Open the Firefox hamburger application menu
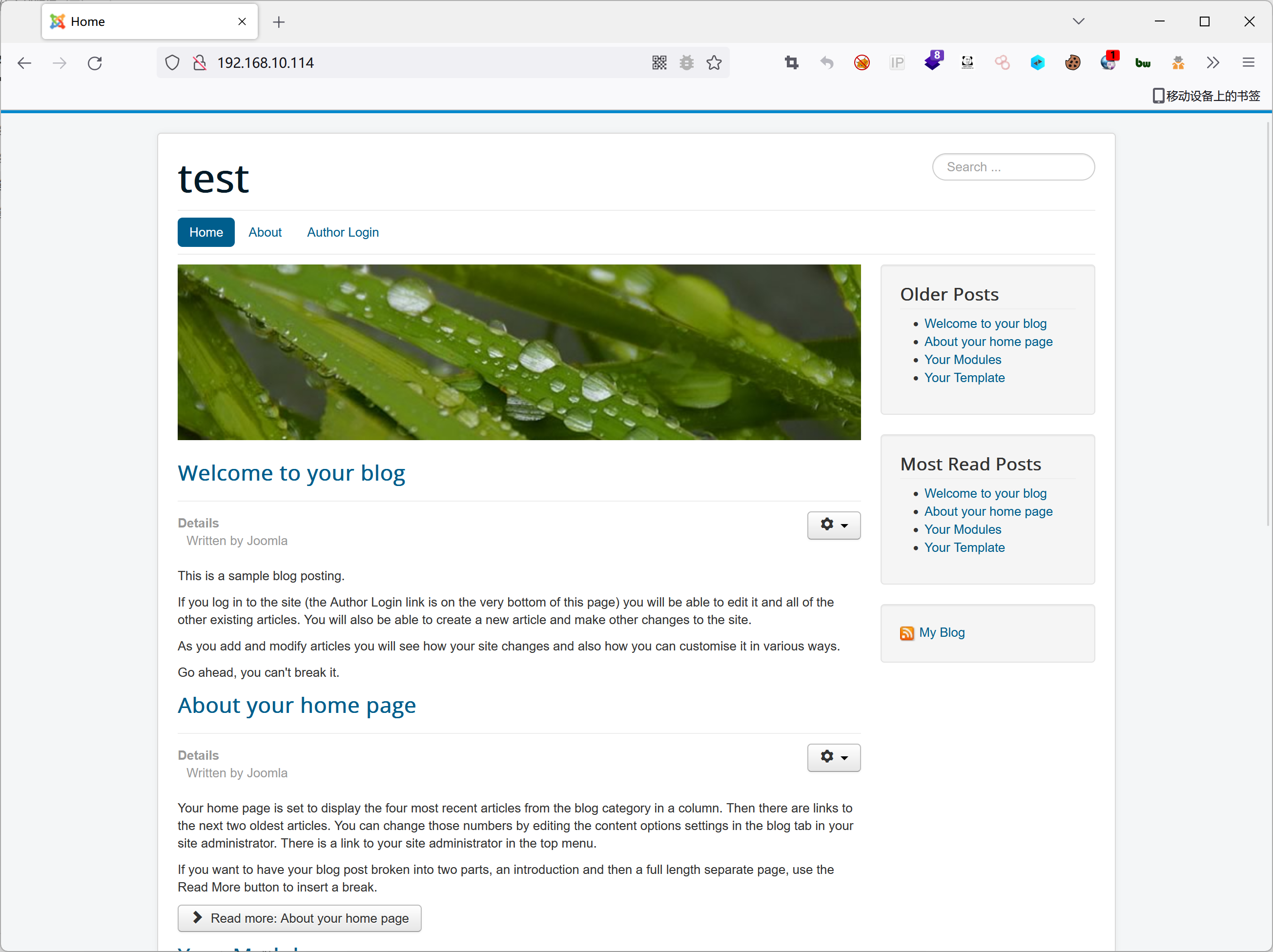The height and width of the screenshot is (952, 1273). pyautogui.click(x=1248, y=62)
